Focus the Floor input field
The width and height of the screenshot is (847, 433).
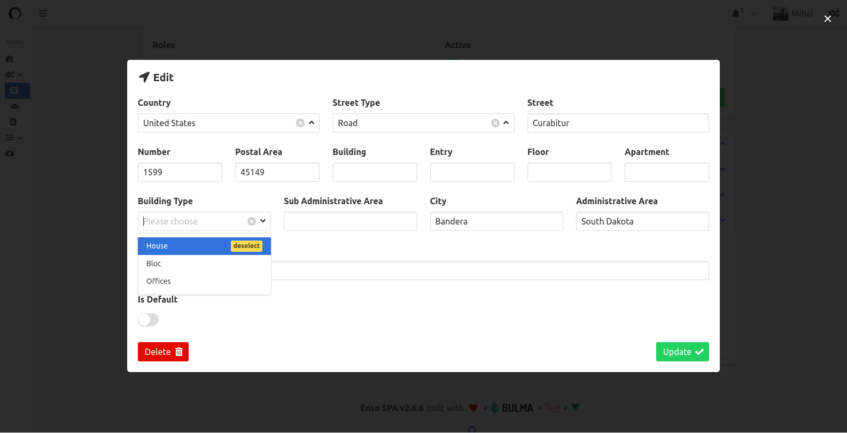(569, 172)
